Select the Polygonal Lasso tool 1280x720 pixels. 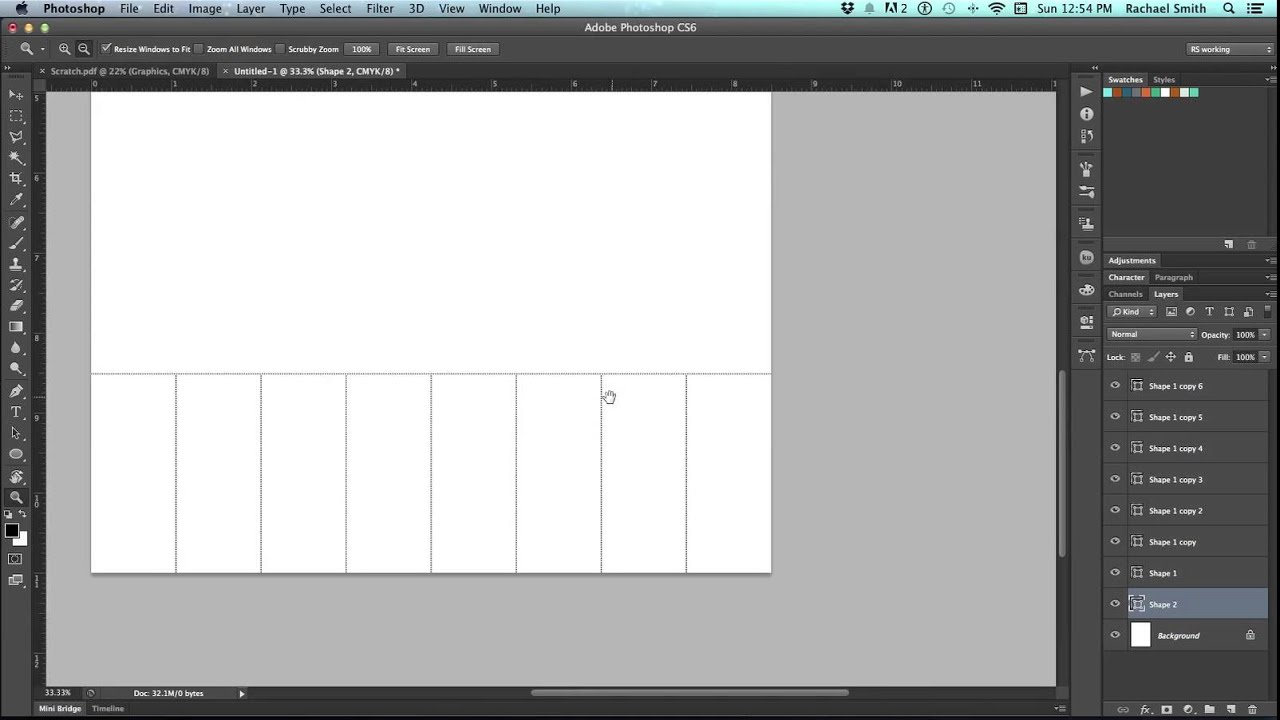16,137
